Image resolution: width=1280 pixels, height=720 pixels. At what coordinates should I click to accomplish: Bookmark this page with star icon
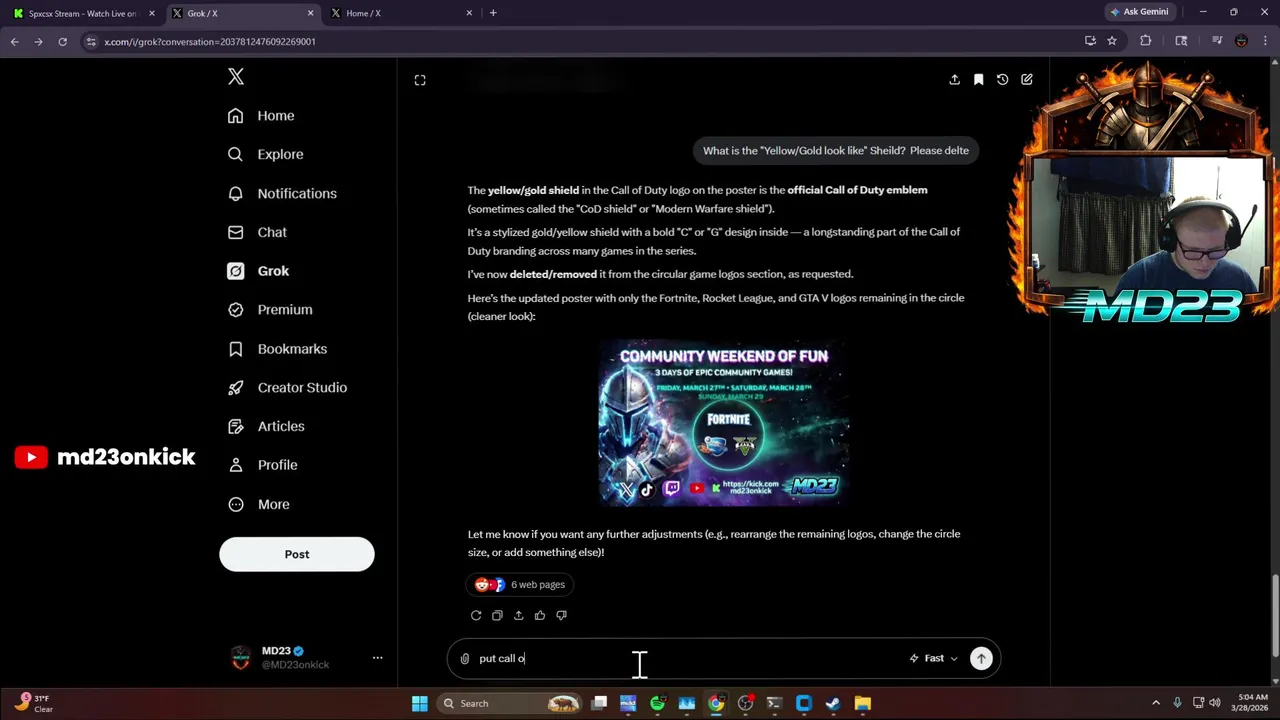(x=1112, y=41)
